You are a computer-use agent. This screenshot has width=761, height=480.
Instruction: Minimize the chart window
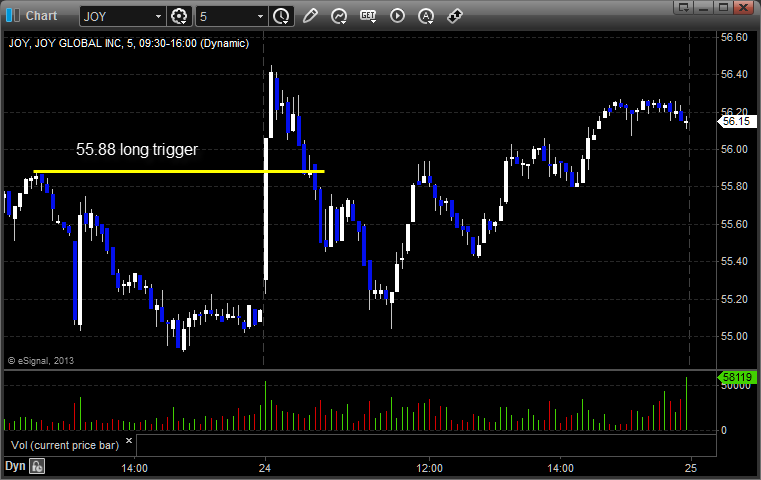coord(704,7)
